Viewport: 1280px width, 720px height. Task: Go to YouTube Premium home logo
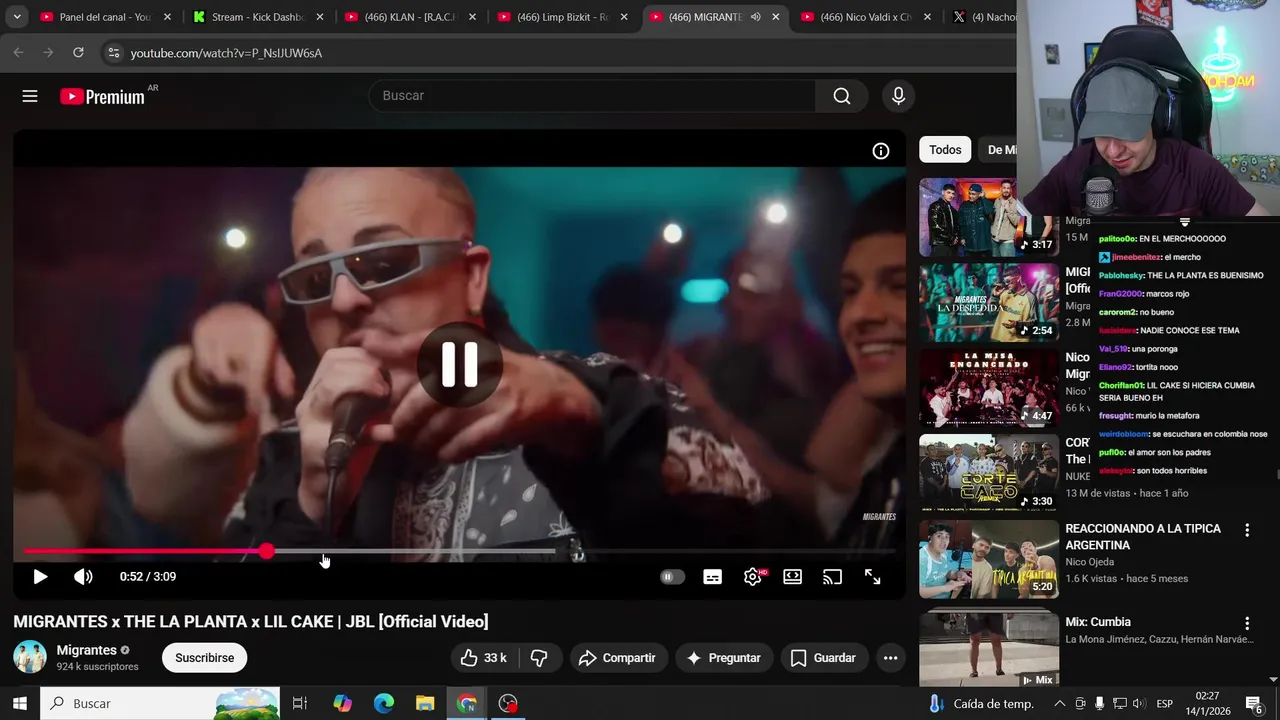102,96
